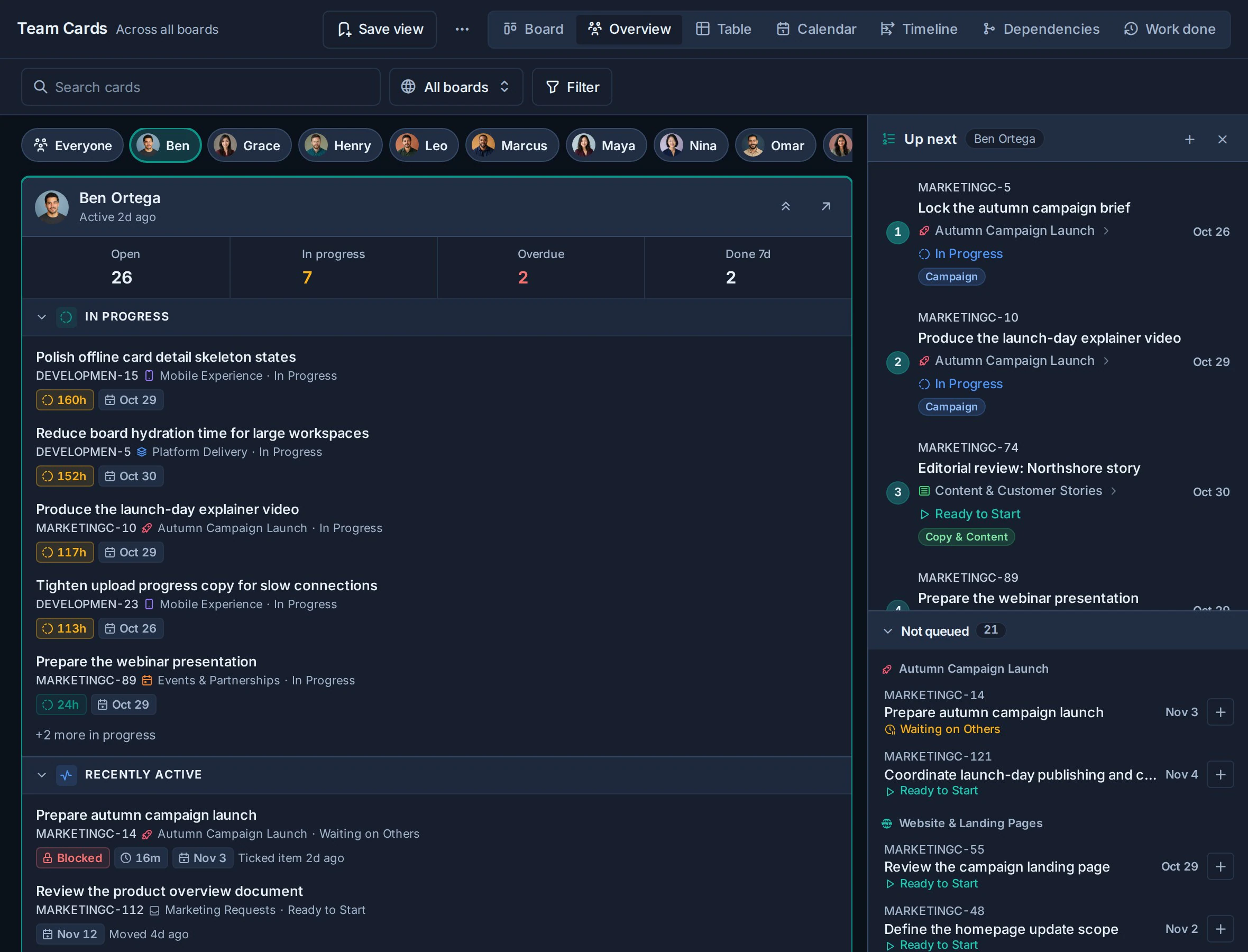Viewport: 1248px width, 952px height.
Task: Switch to the Table view tab
Action: (723, 29)
